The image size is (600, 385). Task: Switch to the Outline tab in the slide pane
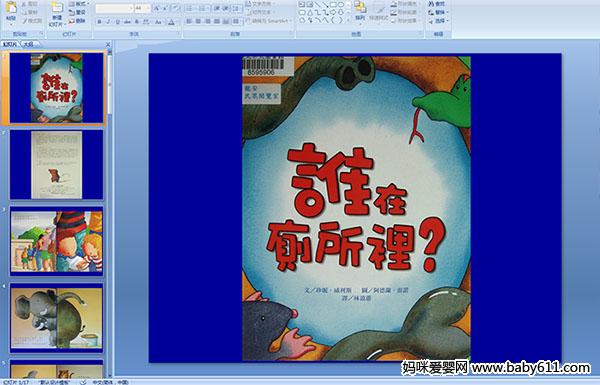(28, 44)
